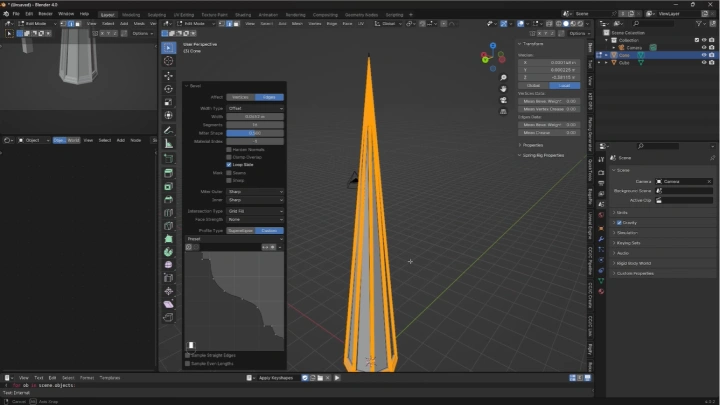Run the script with play button
The height and width of the screenshot is (405, 720).
coord(337,378)
